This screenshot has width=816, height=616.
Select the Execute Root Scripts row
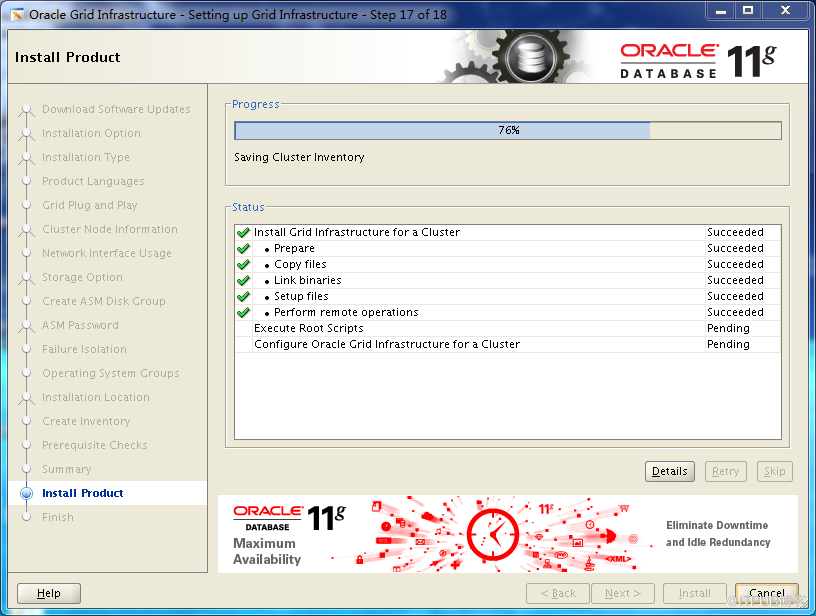[508, 328]
